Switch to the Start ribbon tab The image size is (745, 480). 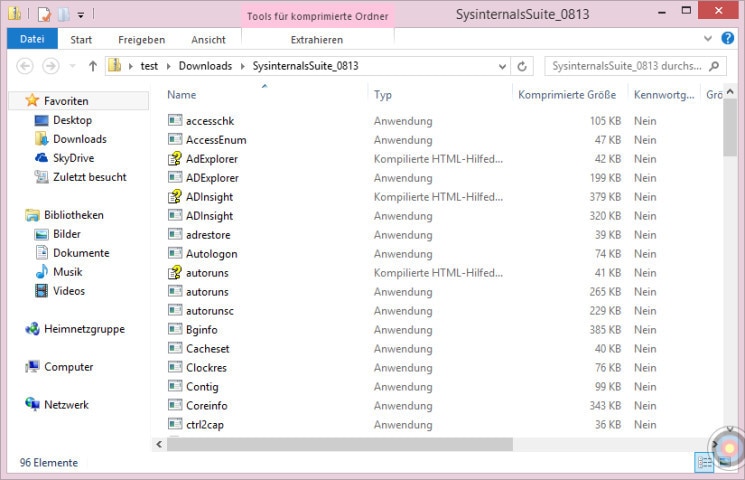click(81, 39)
